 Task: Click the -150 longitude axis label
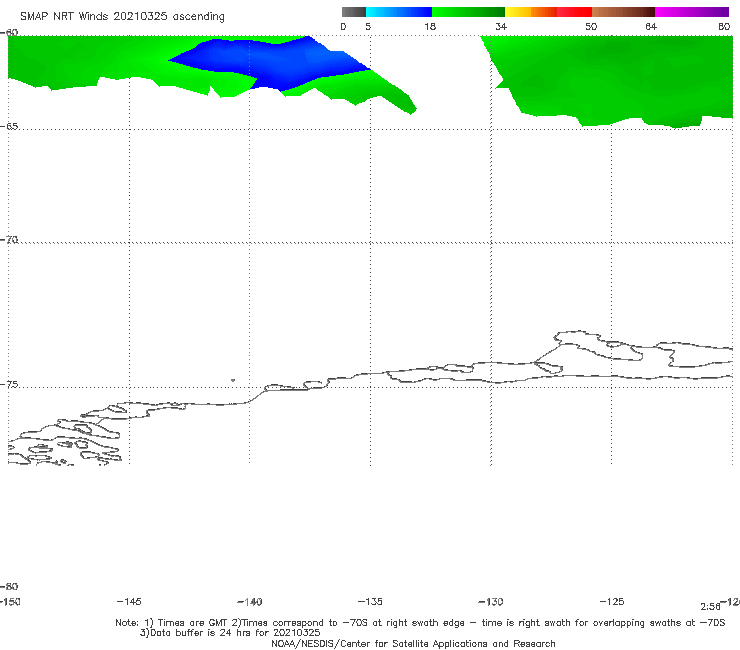(x=10, y=602)
